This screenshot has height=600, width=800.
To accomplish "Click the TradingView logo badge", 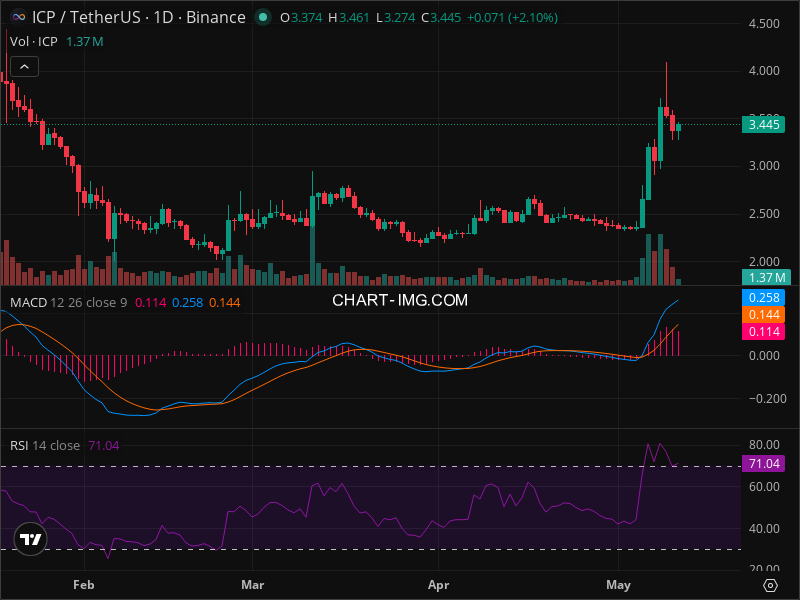I will tap(31, 539).
